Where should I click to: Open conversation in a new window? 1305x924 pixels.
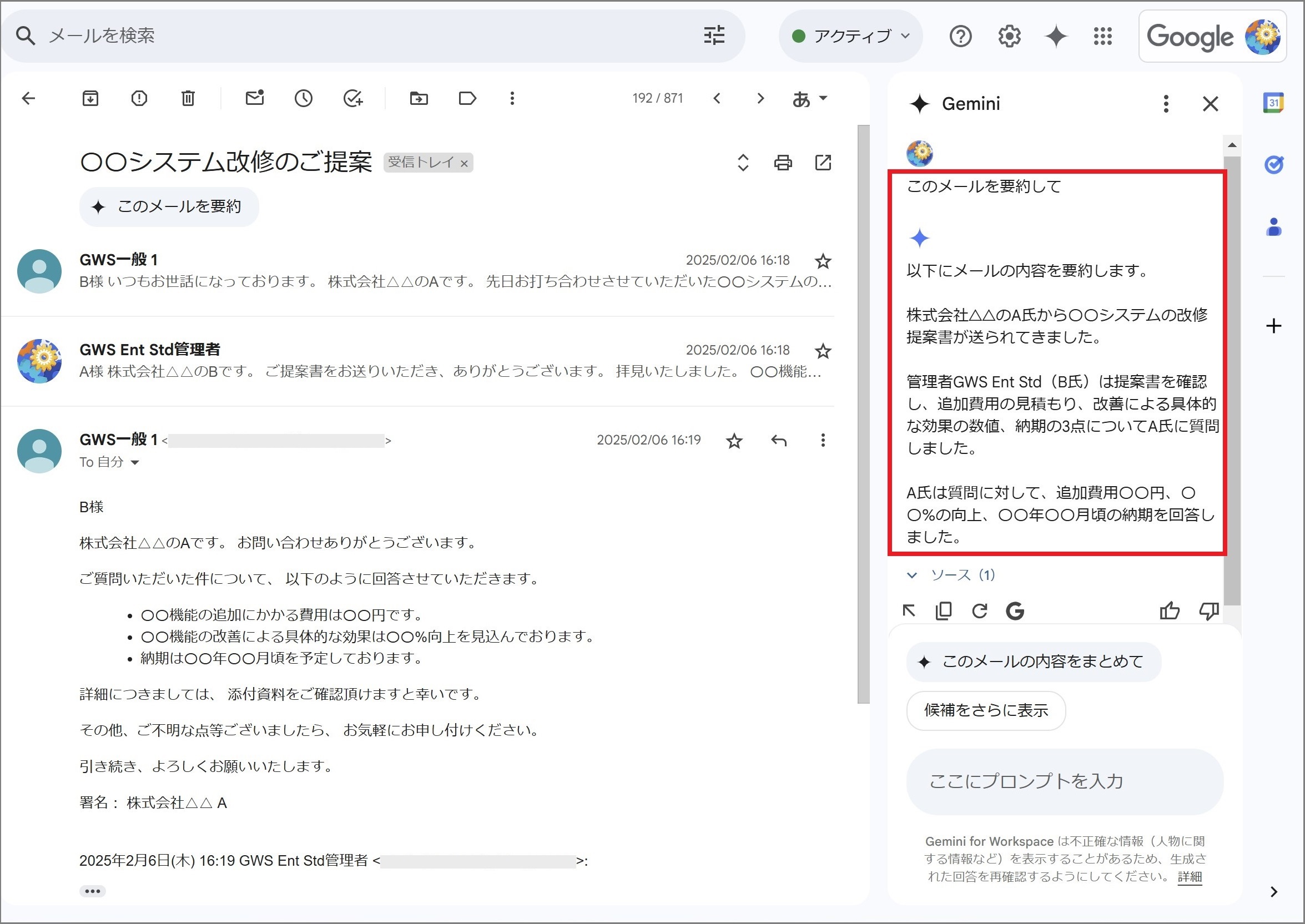click(x=823, y=163)
